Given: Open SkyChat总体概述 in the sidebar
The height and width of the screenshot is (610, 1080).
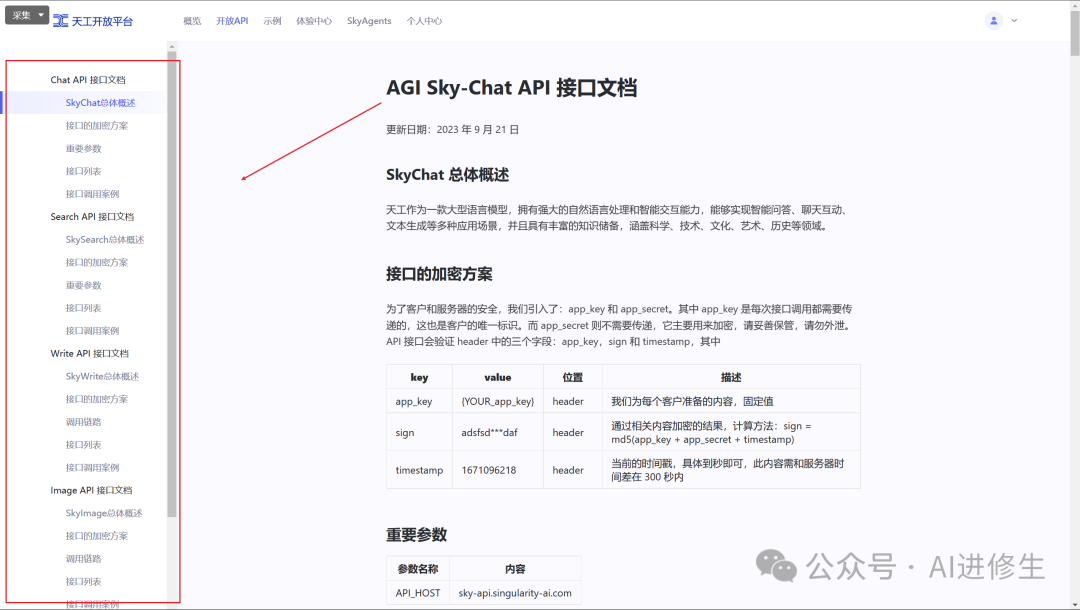Looking at the screenshot, I should [101, 103].
